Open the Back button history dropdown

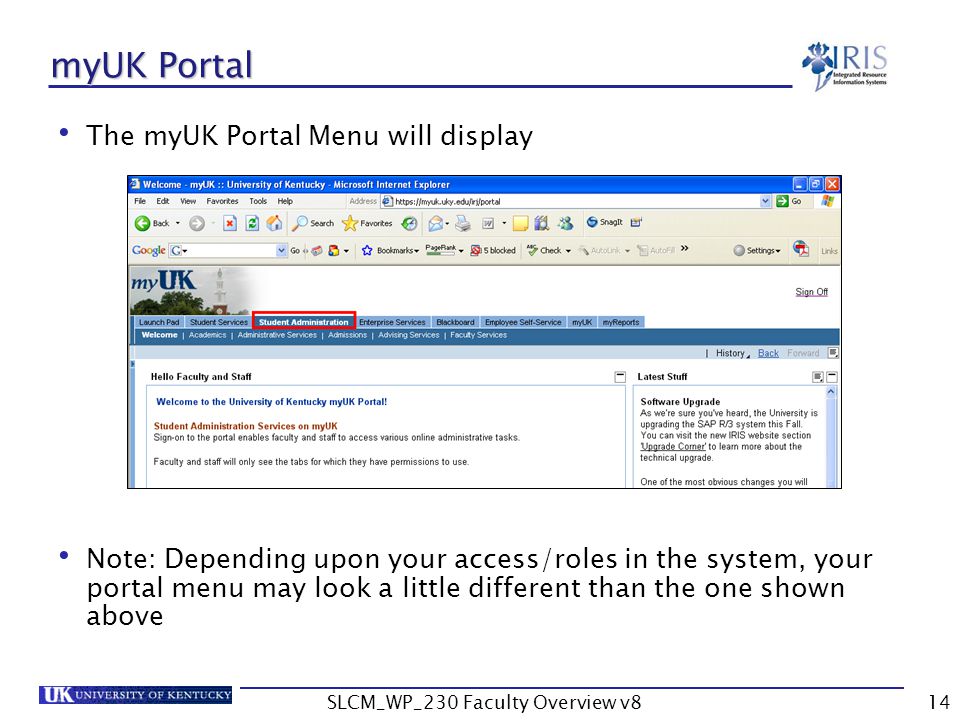(178, 223)
